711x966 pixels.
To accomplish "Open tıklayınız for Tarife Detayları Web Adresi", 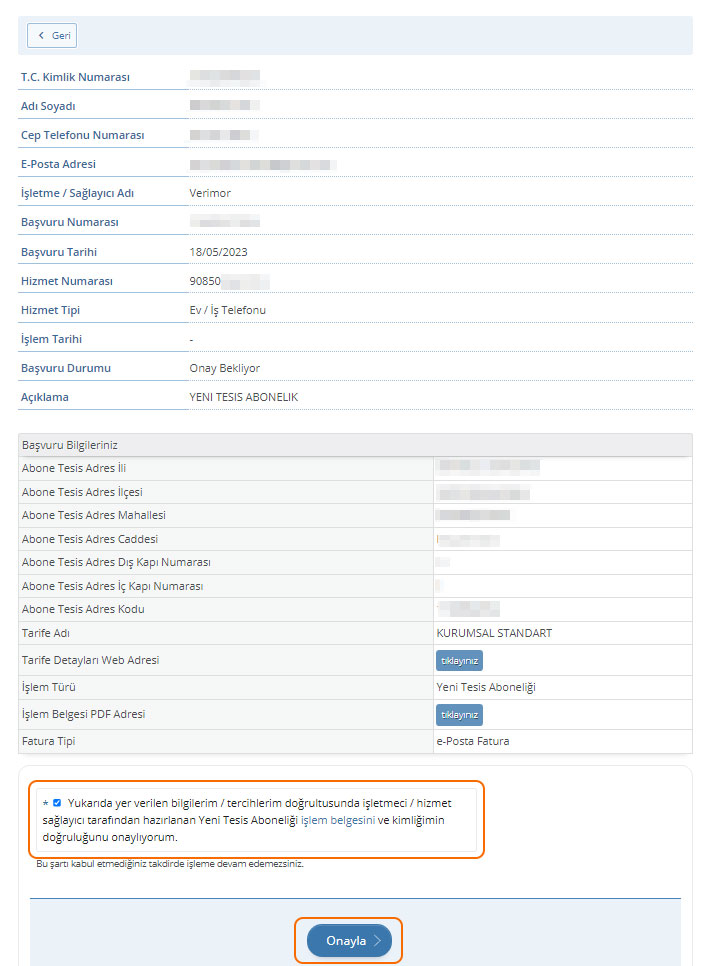I will click(460, 660).
